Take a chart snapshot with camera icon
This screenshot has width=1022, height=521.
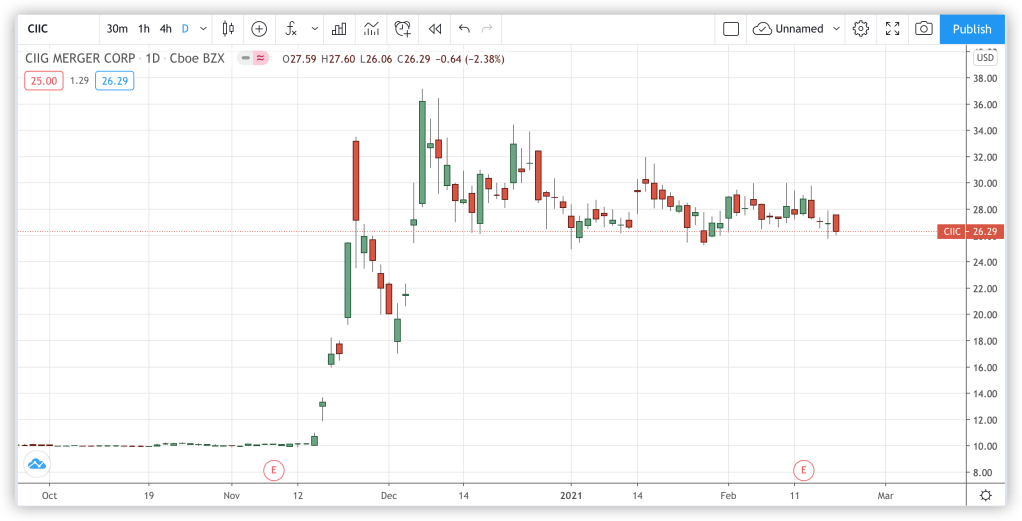(924, 29)
